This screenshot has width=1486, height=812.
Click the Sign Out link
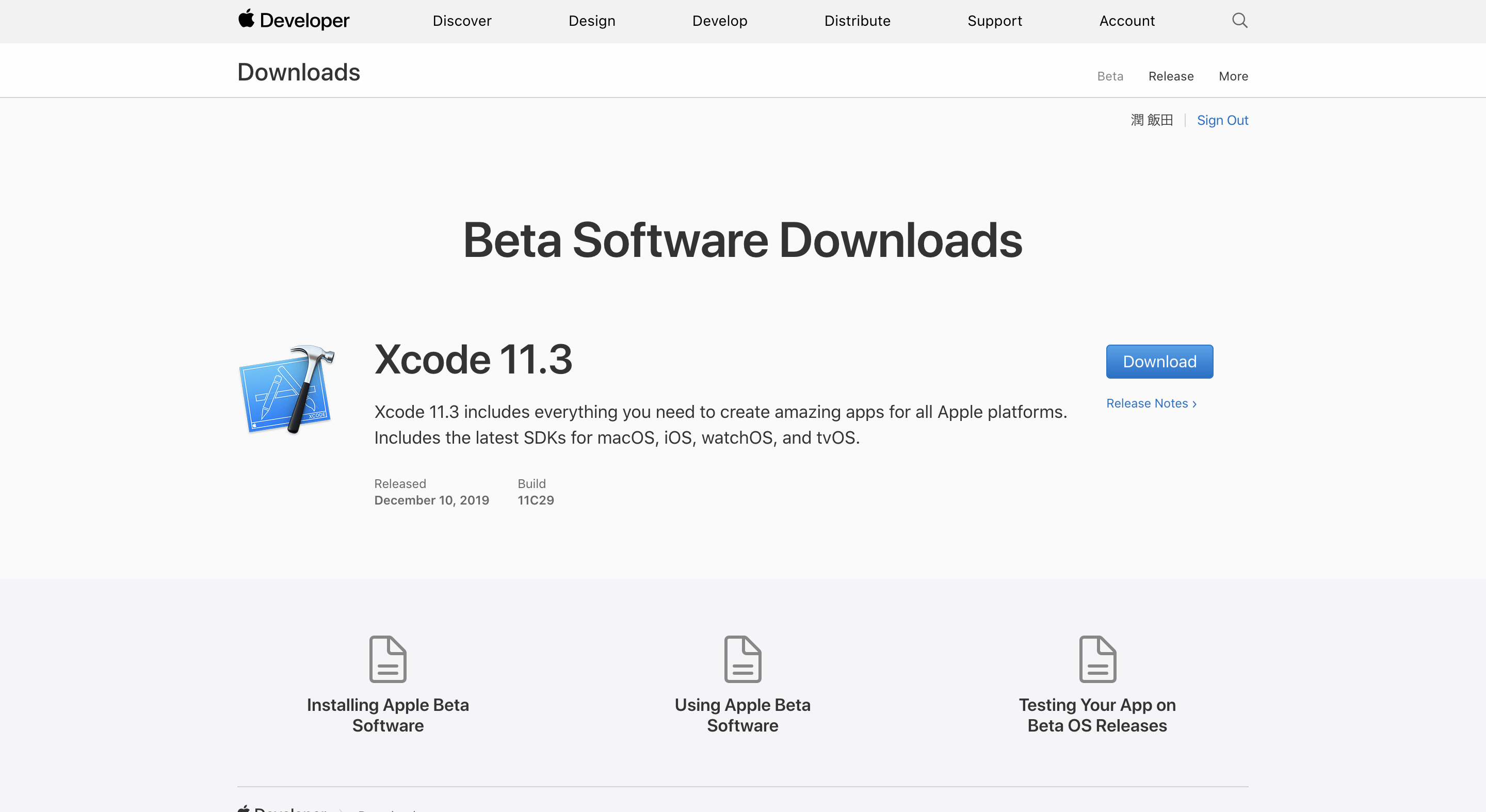pyautogui.click(x=1222, y=120)
